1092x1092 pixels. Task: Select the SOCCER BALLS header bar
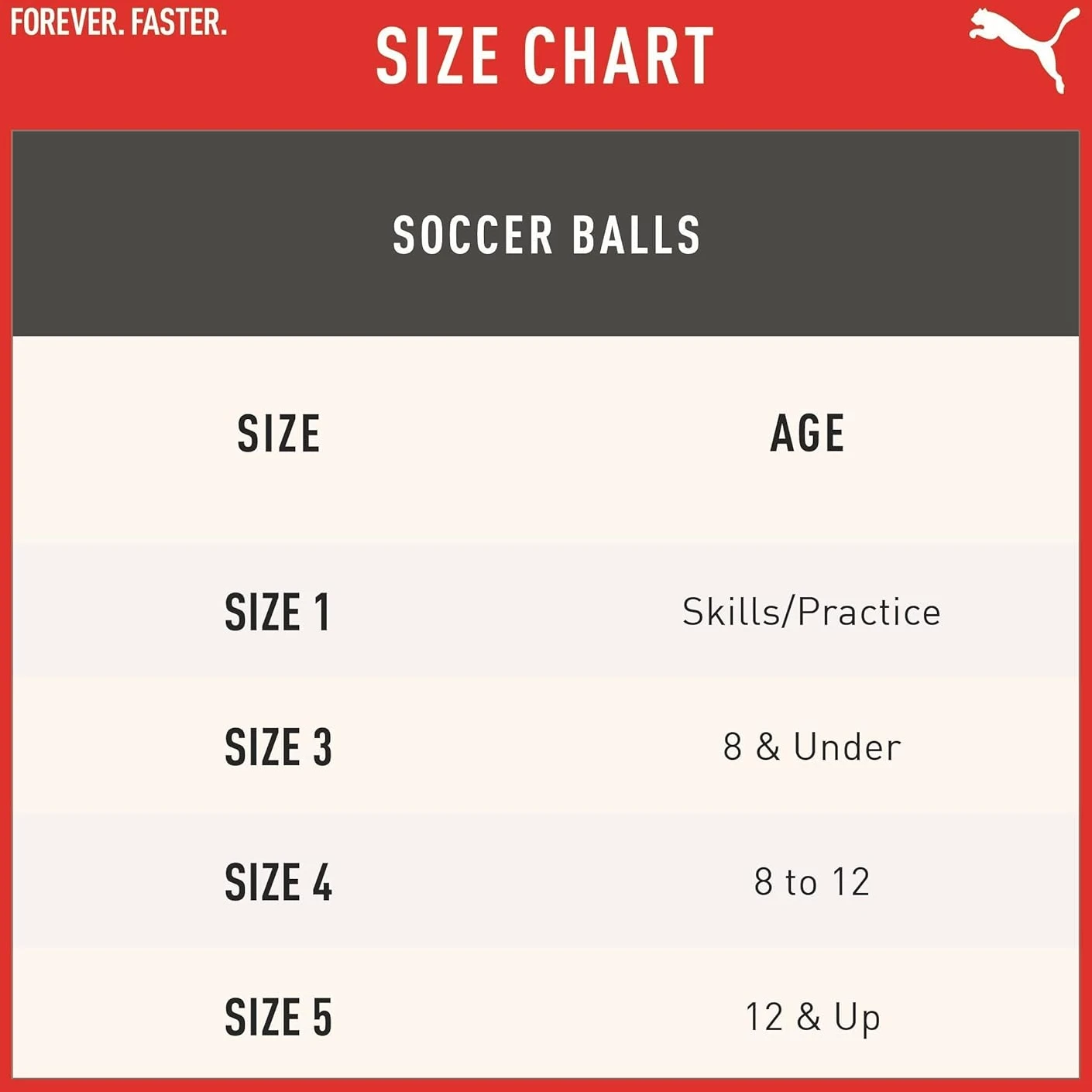point(546,234)
